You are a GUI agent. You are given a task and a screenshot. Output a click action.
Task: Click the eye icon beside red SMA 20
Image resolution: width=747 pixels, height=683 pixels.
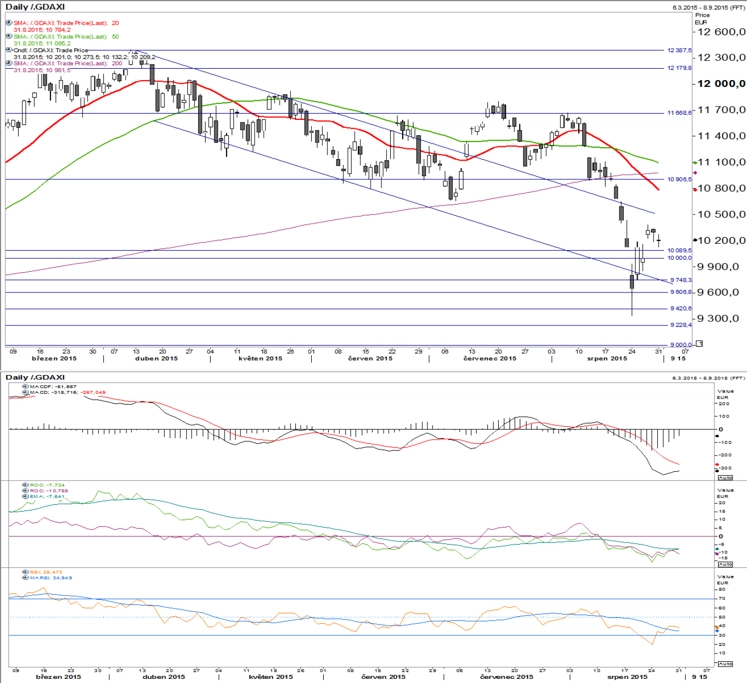9,23
